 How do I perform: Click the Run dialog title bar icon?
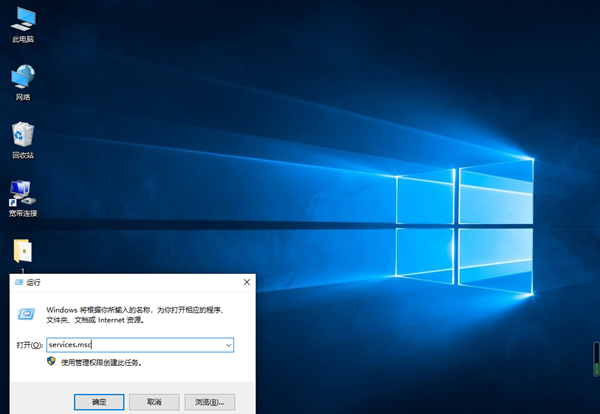point(19,282)
